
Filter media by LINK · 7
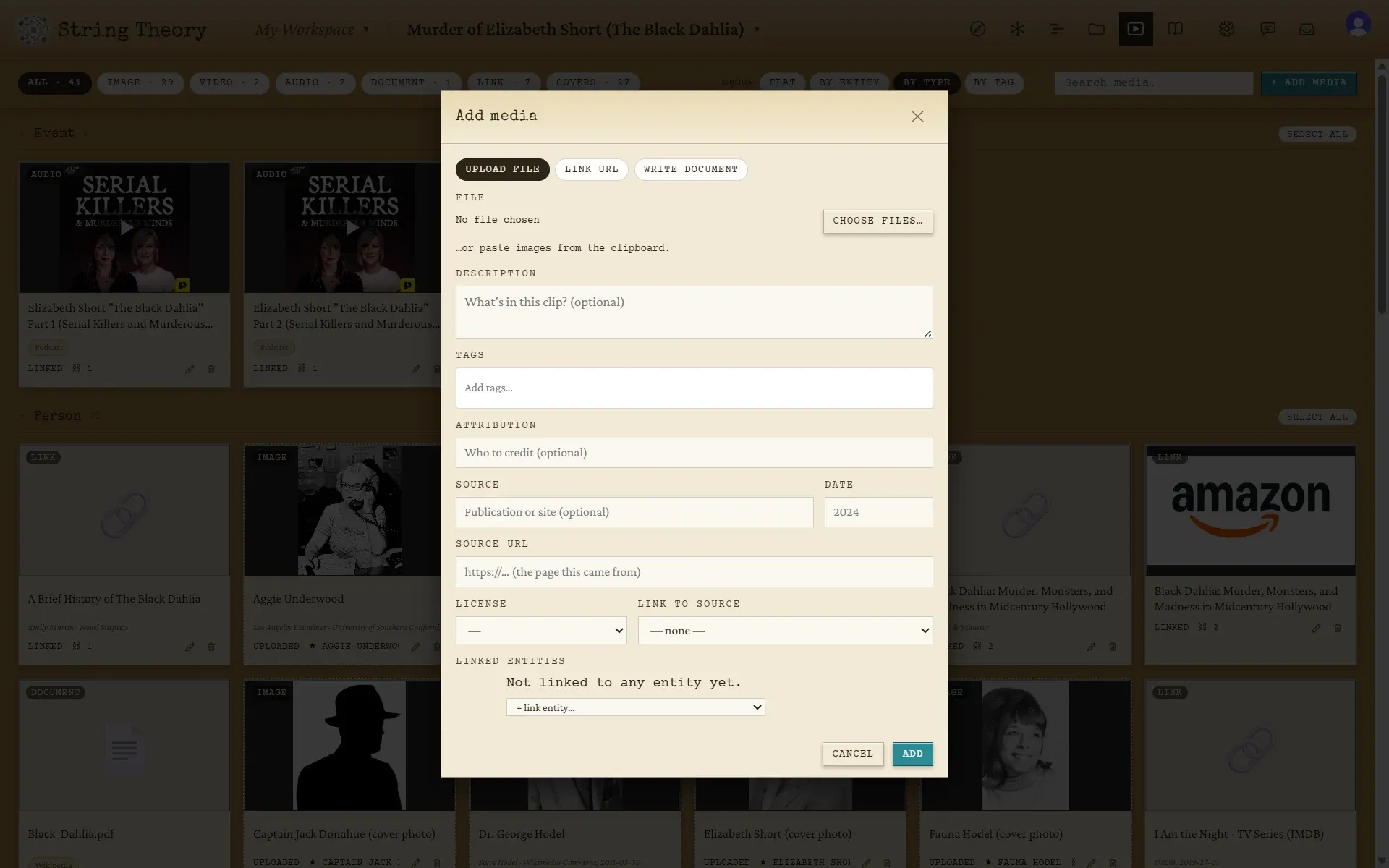(x=504, y=83)
